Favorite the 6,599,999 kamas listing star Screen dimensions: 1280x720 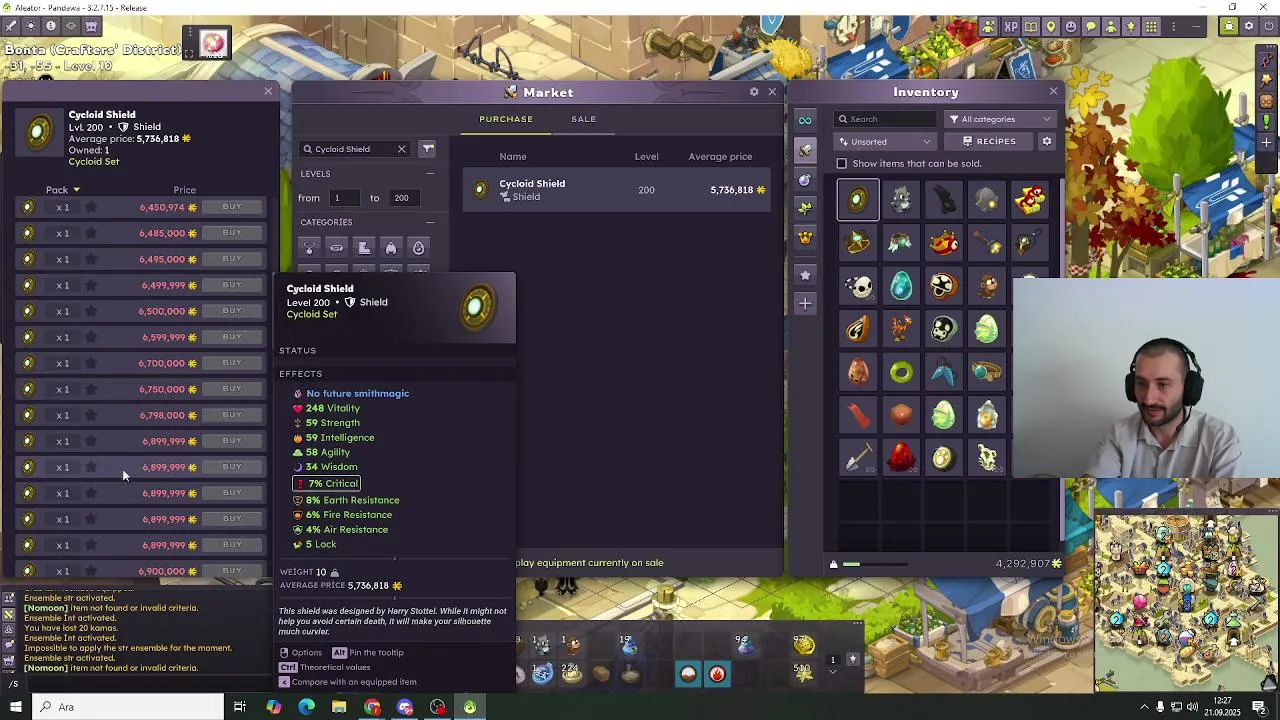click(x=91, y=337)
